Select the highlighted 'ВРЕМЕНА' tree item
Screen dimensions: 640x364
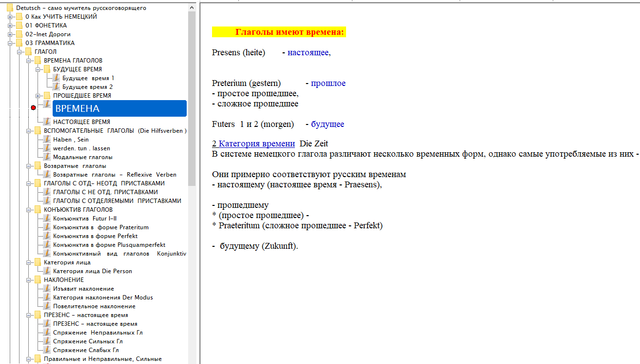tap(120, 109)
